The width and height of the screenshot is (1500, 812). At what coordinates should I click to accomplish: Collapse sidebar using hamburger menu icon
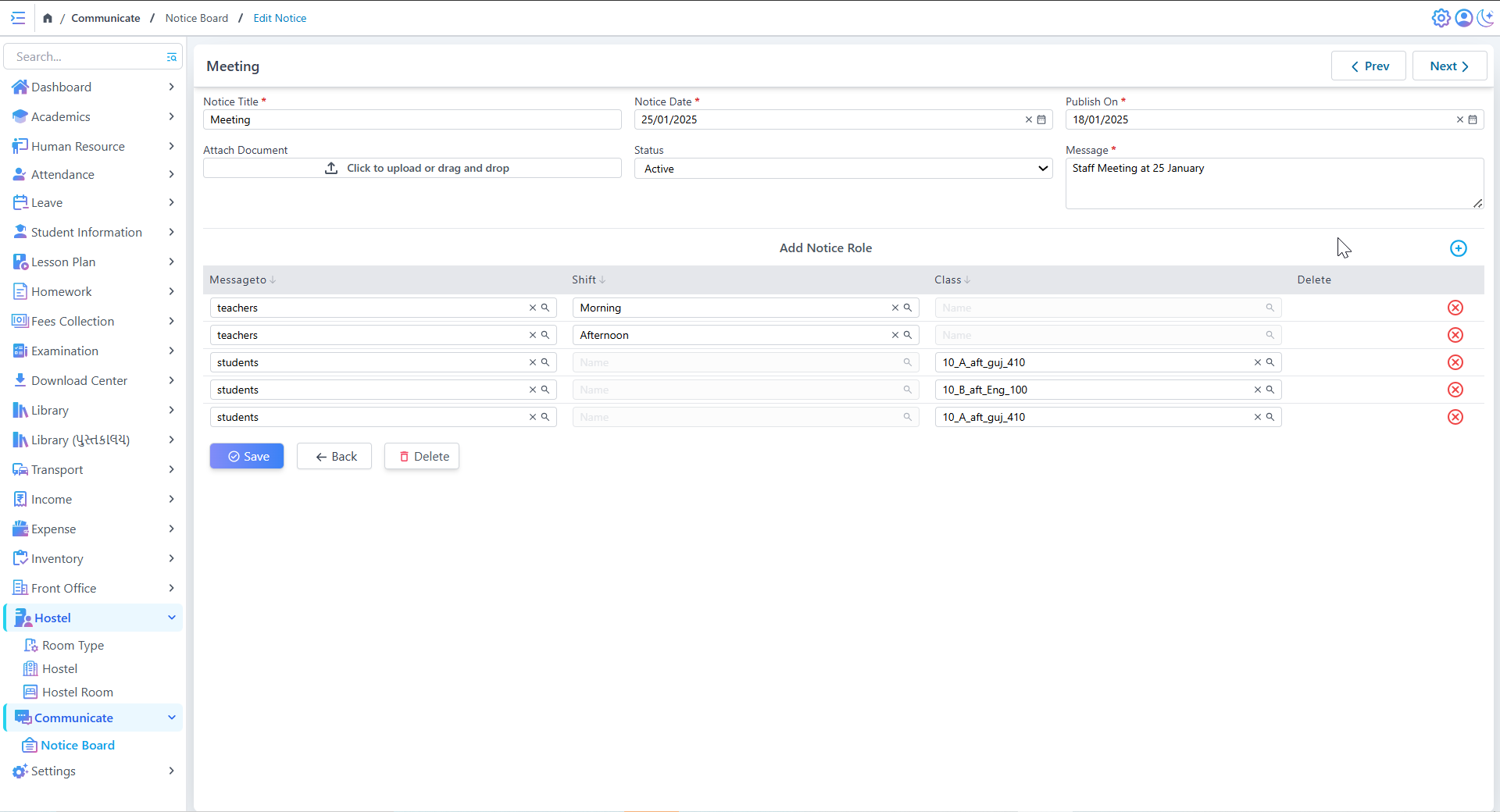pyautogui.click(x=18, y=18)
